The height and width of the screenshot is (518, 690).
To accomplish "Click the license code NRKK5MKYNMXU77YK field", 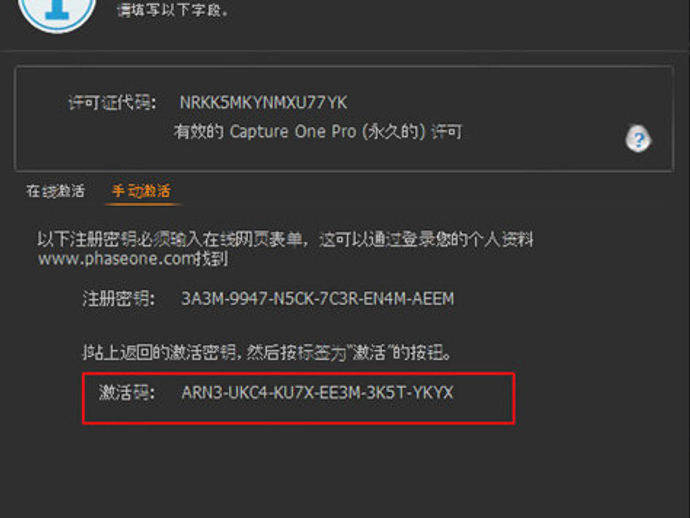I will coord(263,103).
